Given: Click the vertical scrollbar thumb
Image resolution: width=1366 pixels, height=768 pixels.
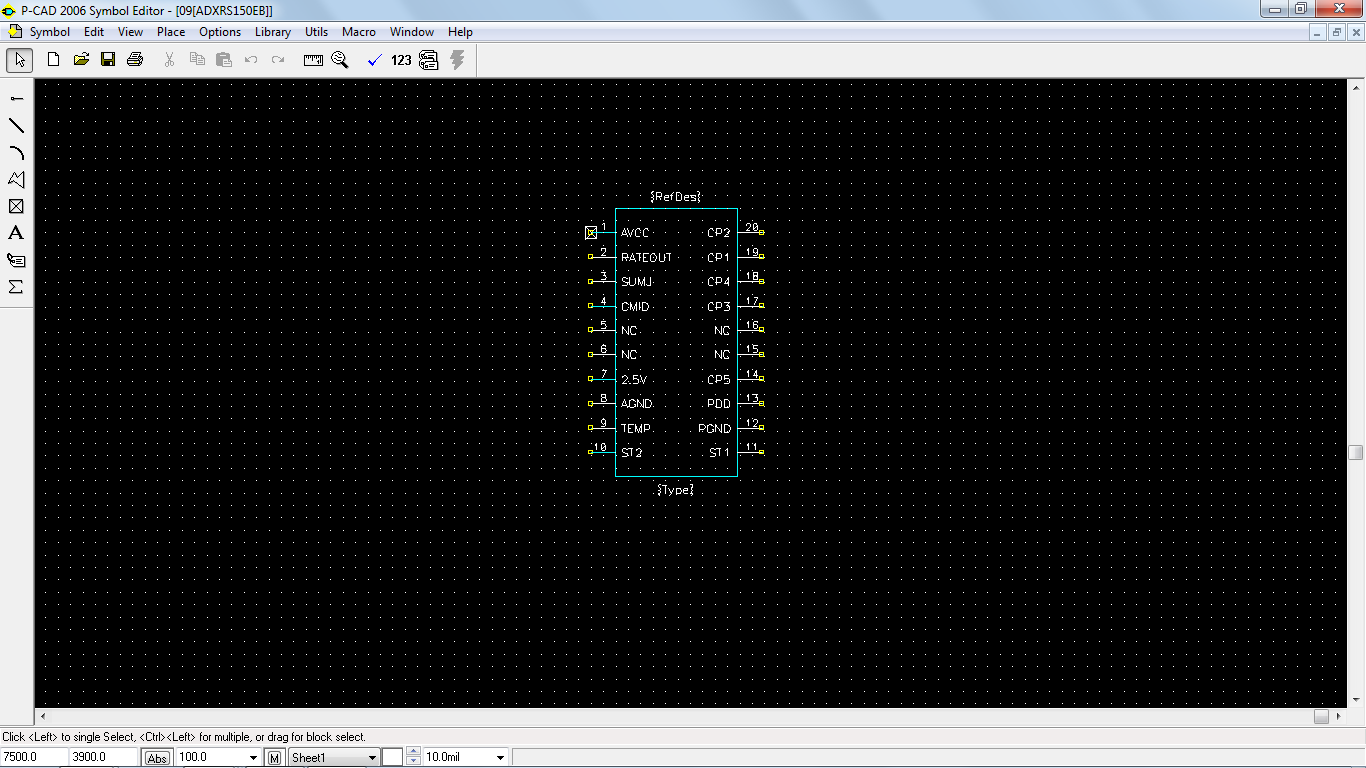Looking at the screenshot, I should pyautogui.click(x=1356, y=452).
